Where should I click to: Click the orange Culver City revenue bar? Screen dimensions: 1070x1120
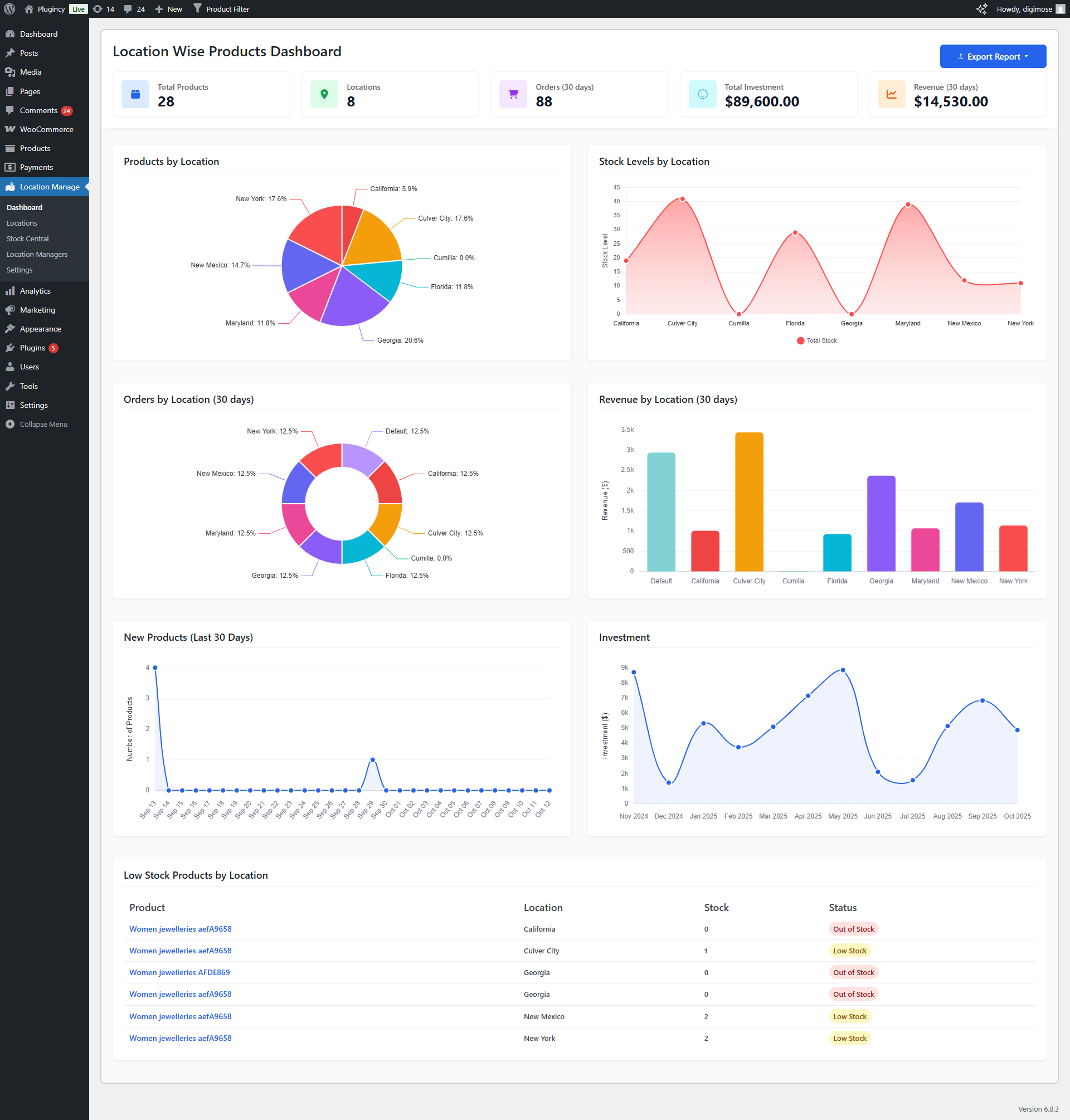tap(749, 502)
